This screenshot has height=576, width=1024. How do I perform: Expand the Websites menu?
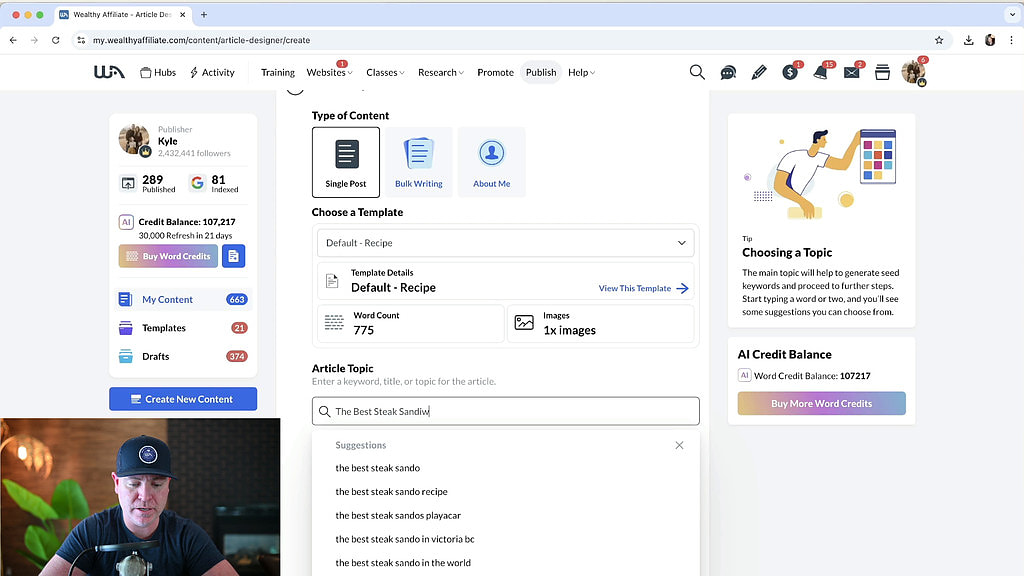(328, 72)
